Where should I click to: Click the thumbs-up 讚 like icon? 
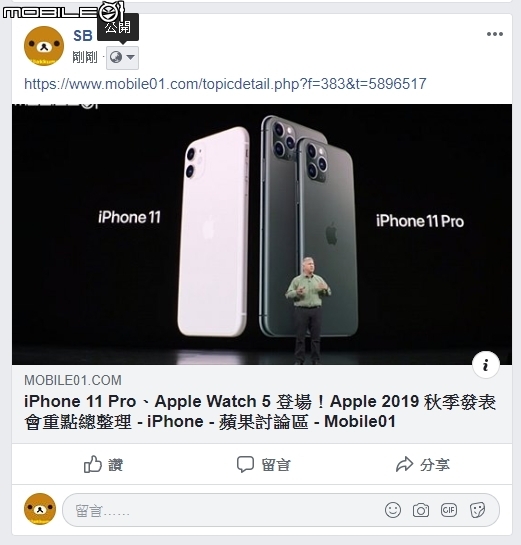[x=93, y=464]
